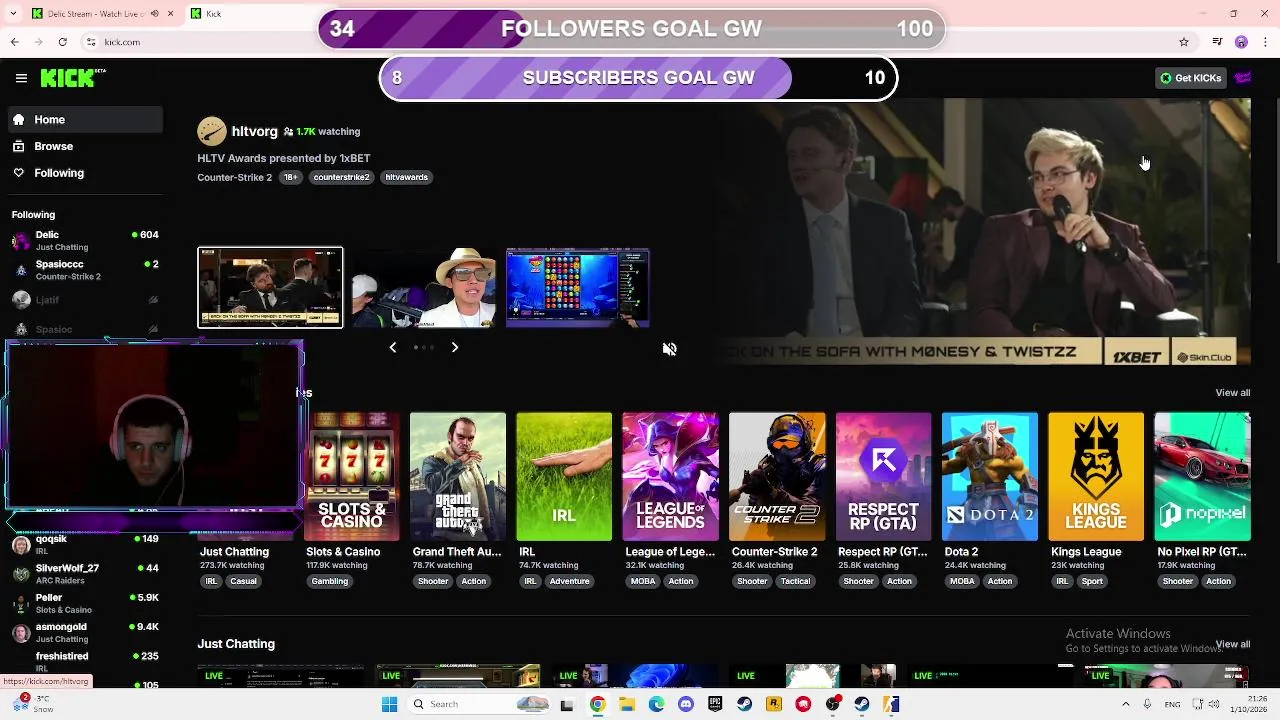
Task: Open Delic channel in Following list
Action: coord(85,240)
